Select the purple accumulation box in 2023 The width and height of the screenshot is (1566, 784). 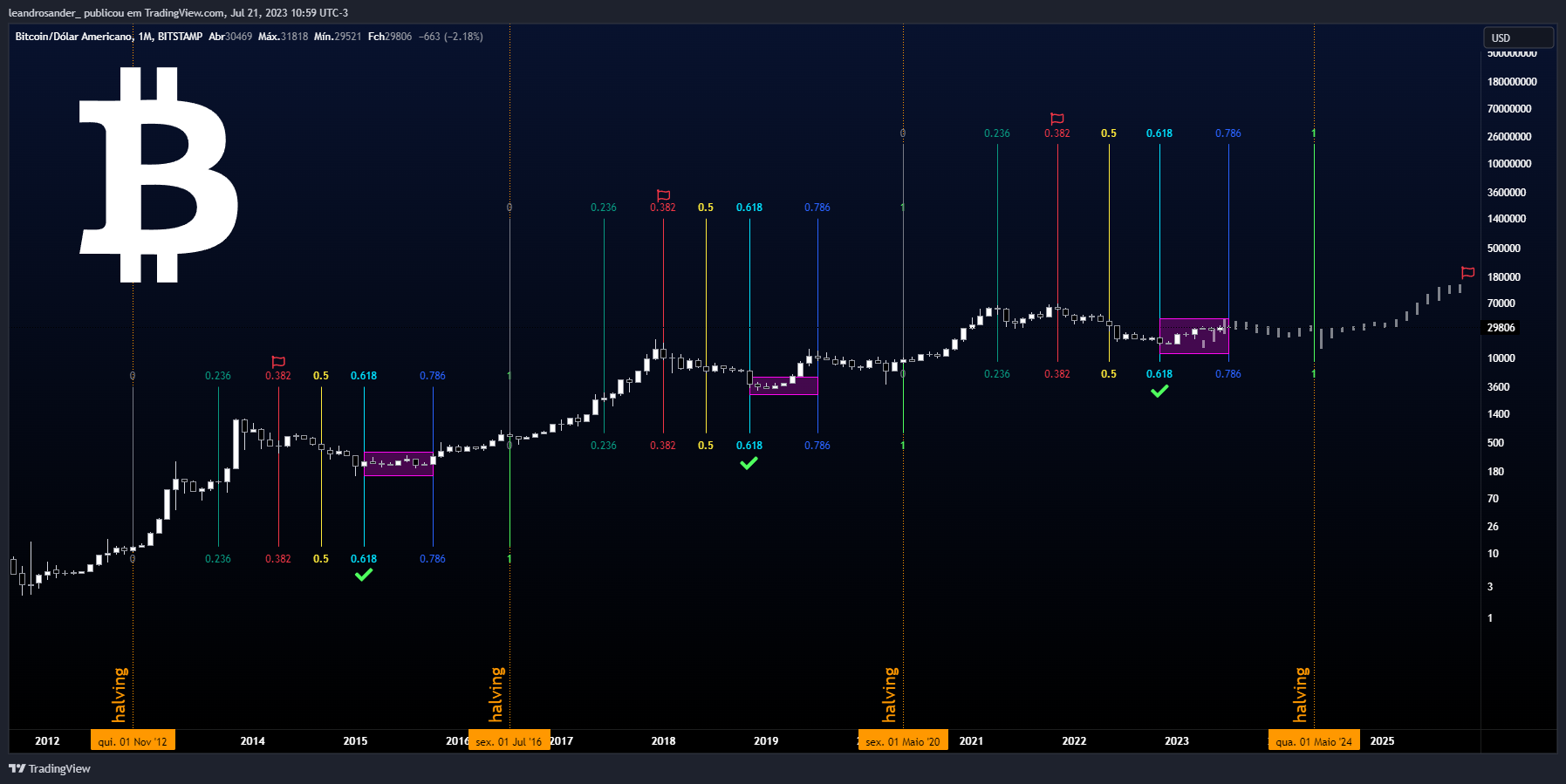coord(1194,336)
